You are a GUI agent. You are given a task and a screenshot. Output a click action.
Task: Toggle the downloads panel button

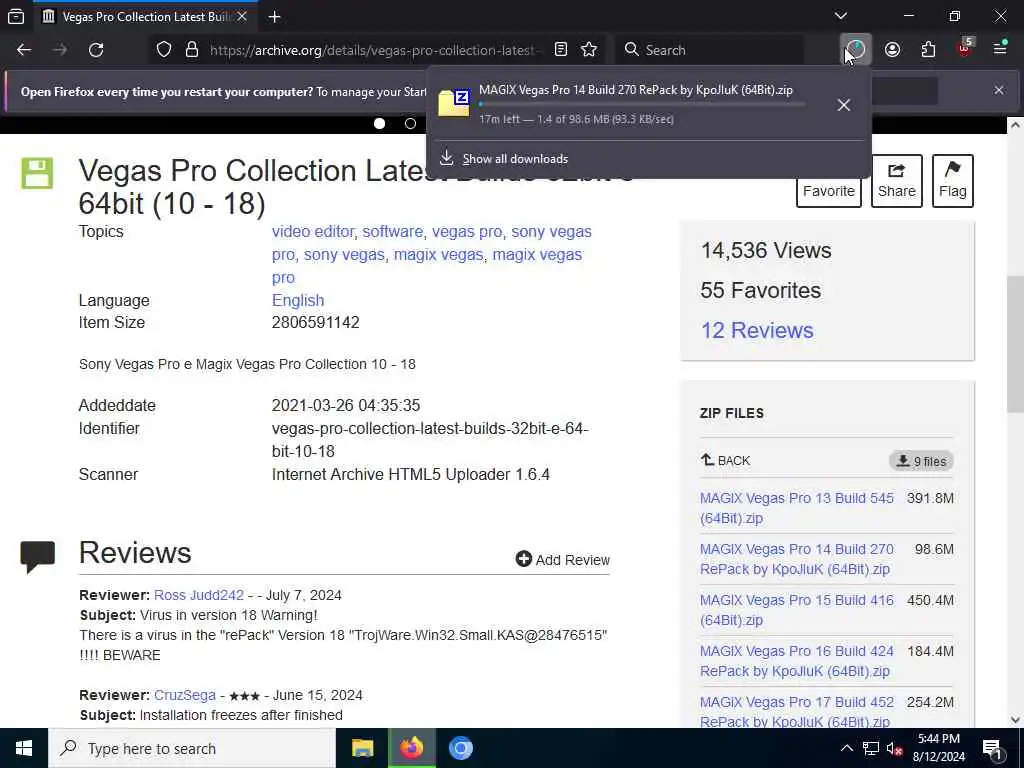pos(855,49)
